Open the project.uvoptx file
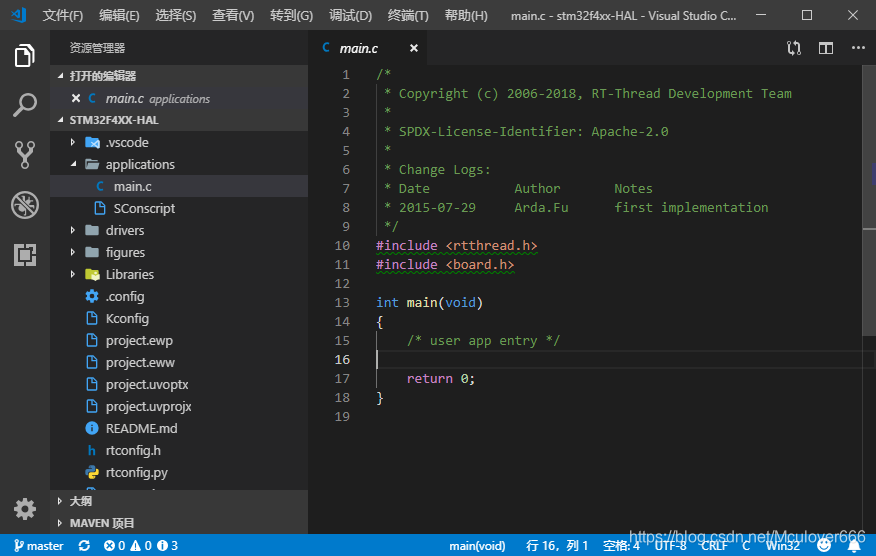The height and width of the screenshot is (556, 876). coord(179,384)
